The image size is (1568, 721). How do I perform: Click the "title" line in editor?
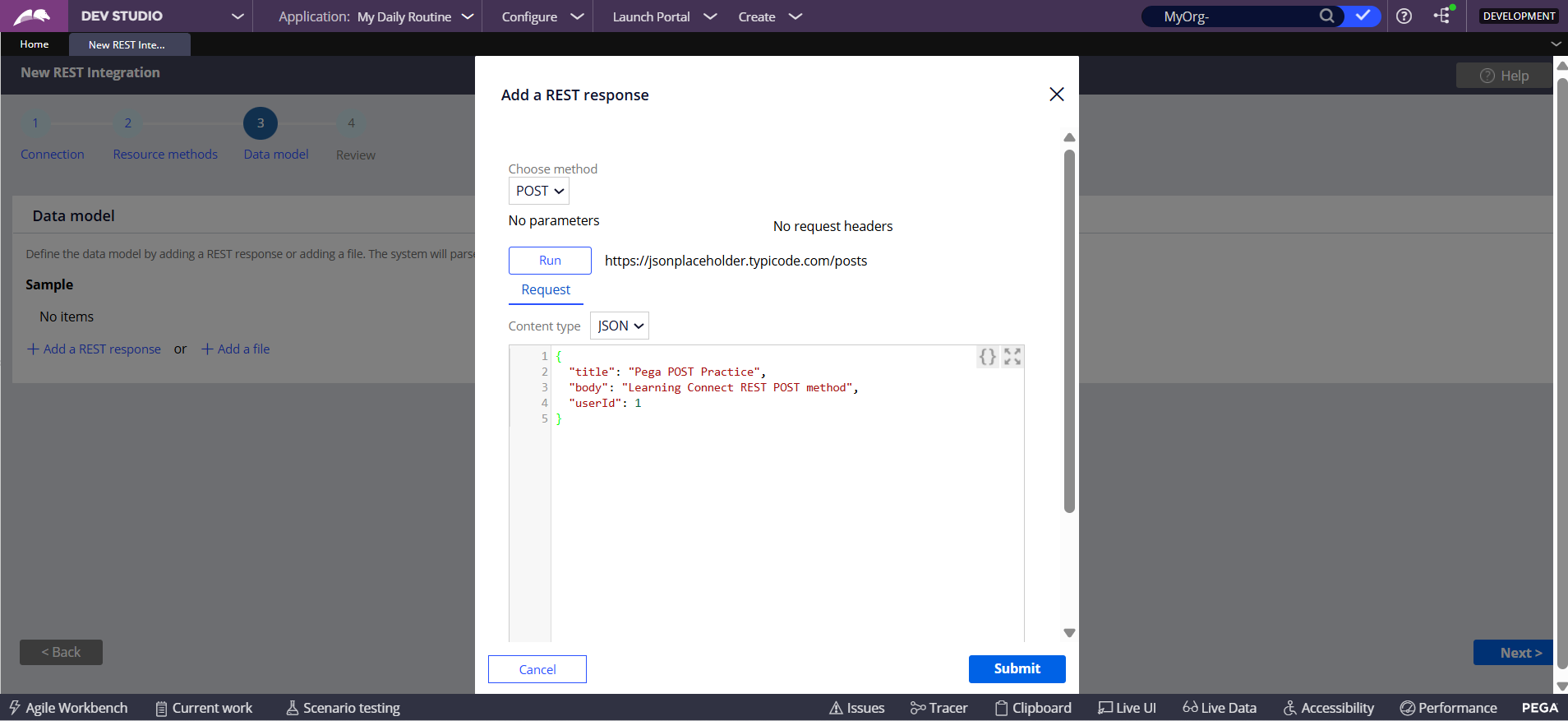tap(667, 372)
